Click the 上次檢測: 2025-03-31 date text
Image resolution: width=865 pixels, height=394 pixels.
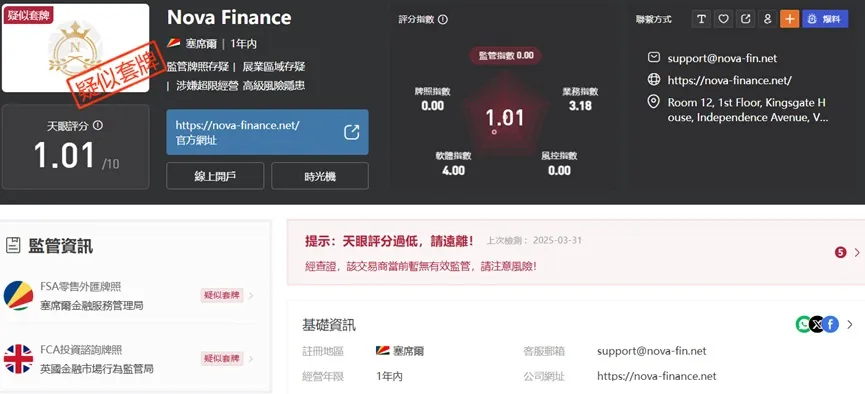(x=534, y=241)
